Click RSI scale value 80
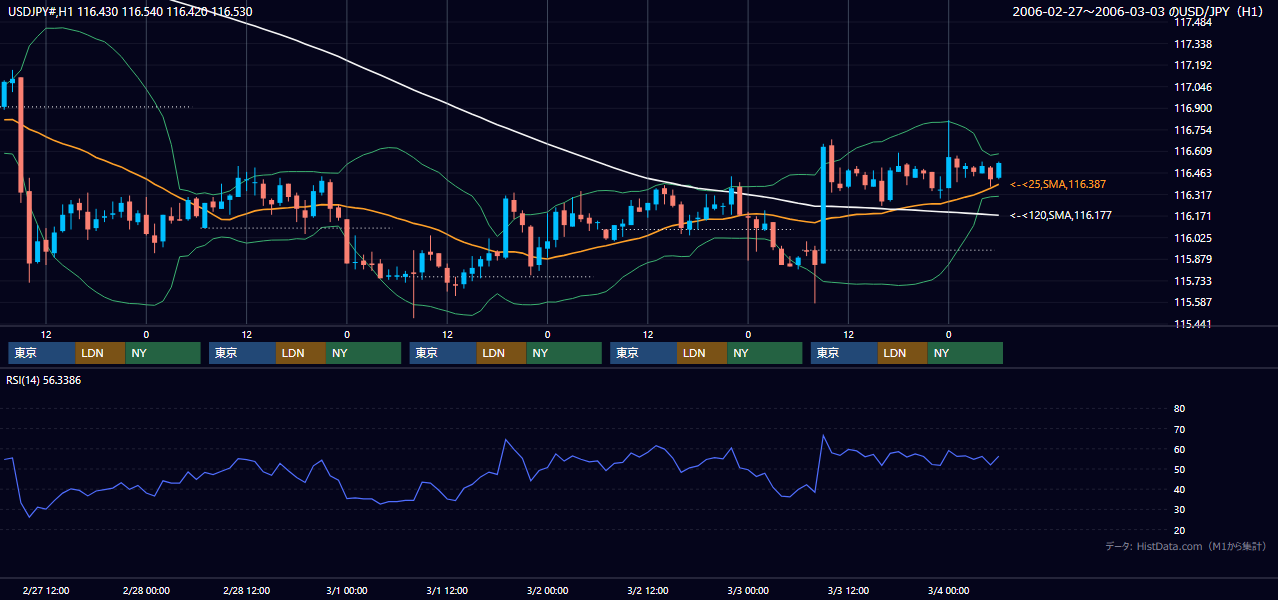 coord(1179,409)
